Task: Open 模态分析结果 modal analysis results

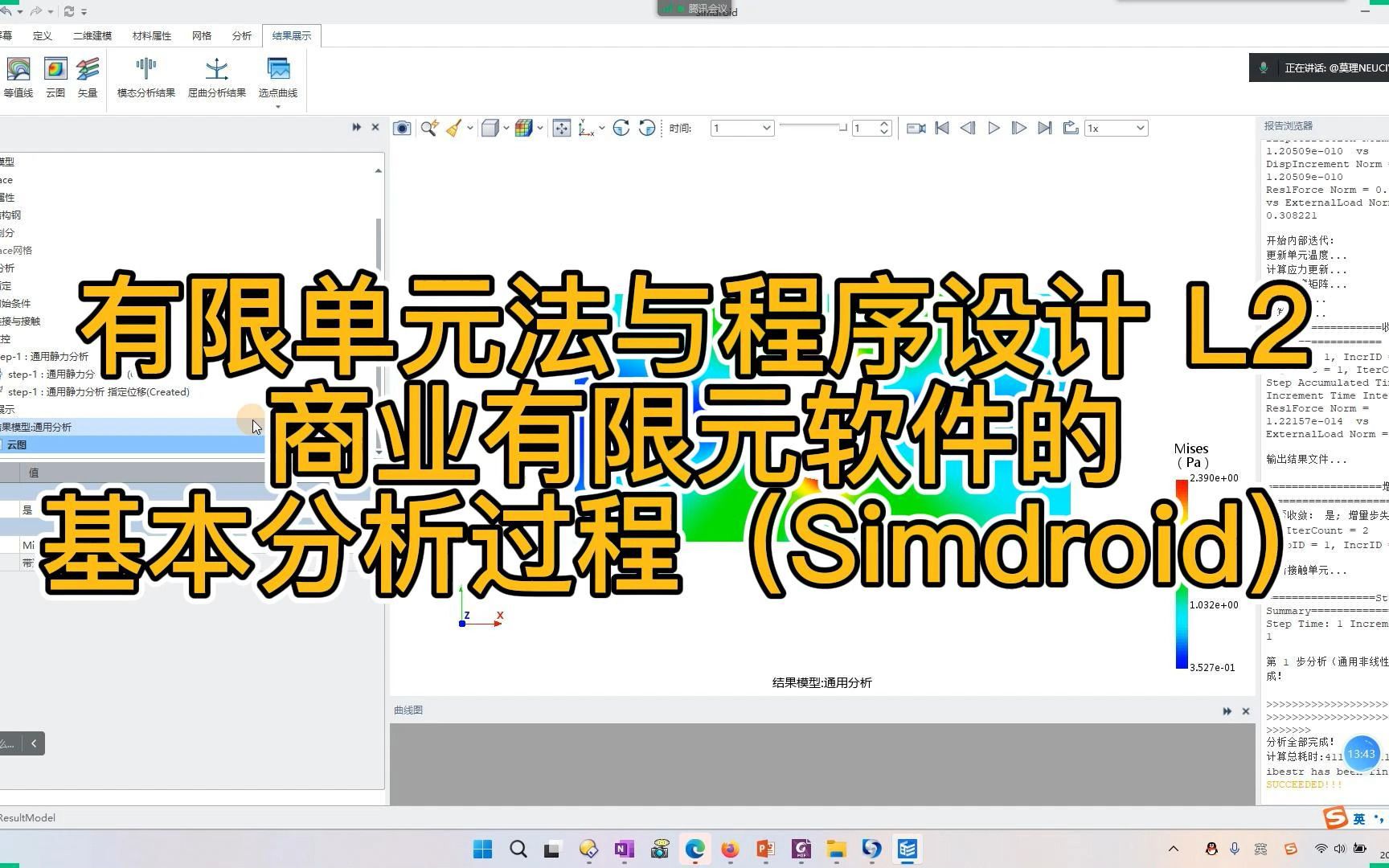Action: click(146, 77)
